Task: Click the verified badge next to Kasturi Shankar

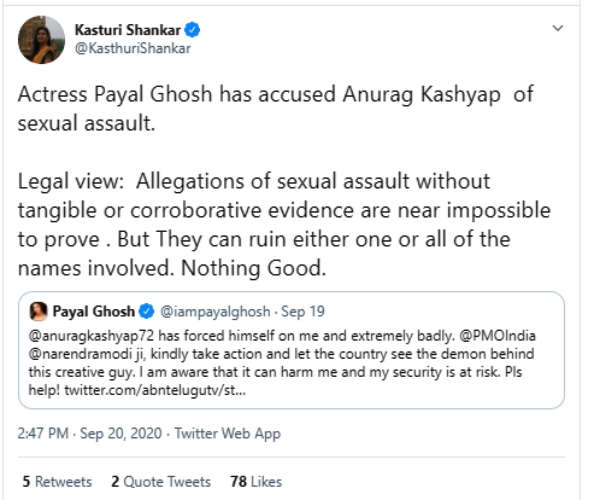Action: click(x=193, y=30)
